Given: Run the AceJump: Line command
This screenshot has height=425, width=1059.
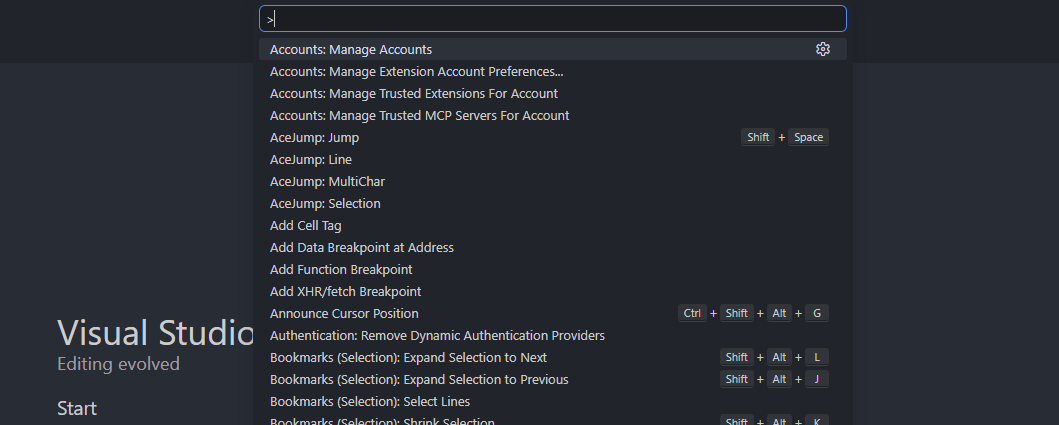Looking at the screenshot, I should tap(552, 159).
